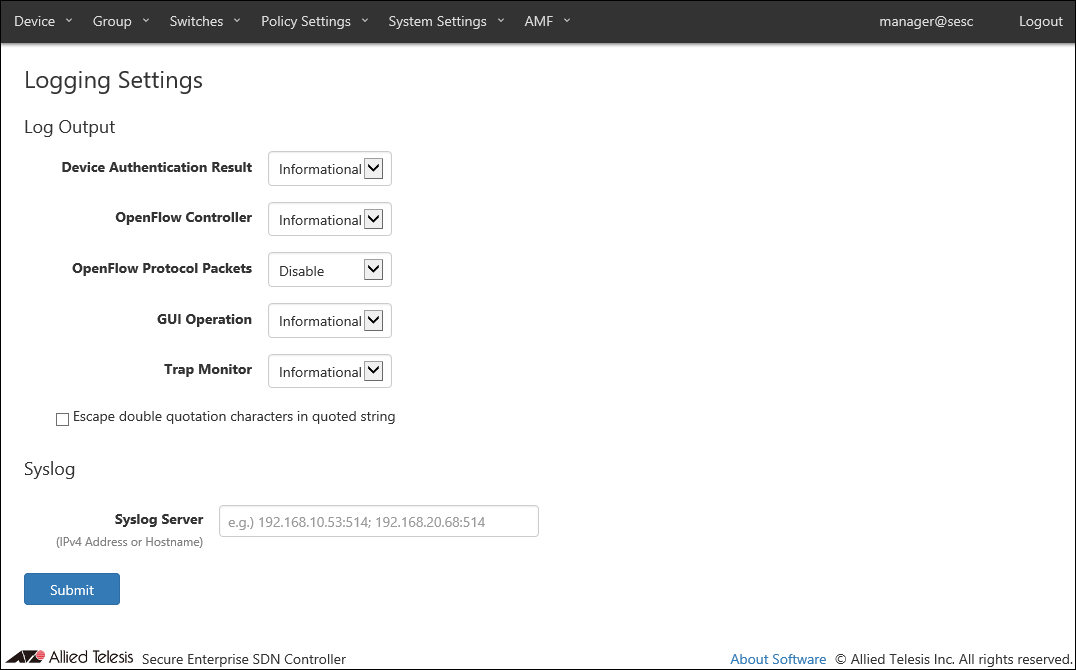Open the GUI Operation log level dropdown
This screenshot has height=670, width=1076.
click(329, 321)
